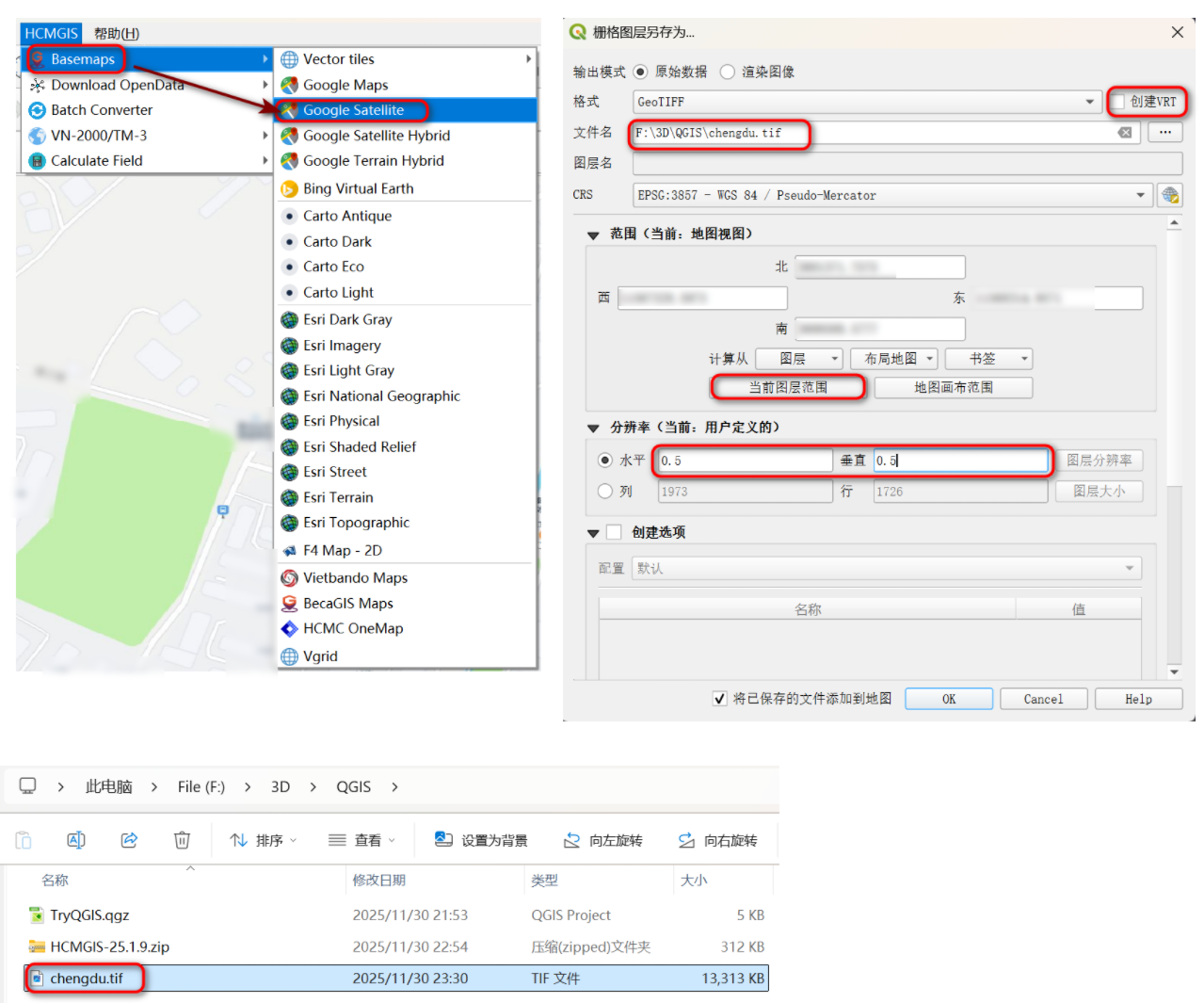Click the CRS selector globe icon
Viewport: 1204px width, 1003px height.
[x=1170, y=195]
